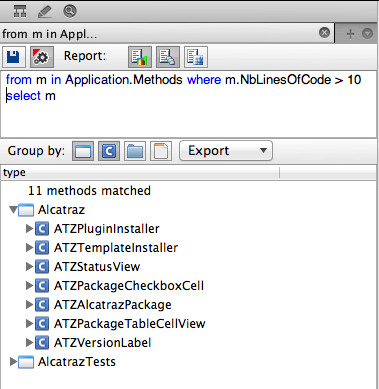Image resolution: width=379 pixels, height=389 pixels.
Task: Click the hierarchy diagram icon at top
Action: point(20,11)
